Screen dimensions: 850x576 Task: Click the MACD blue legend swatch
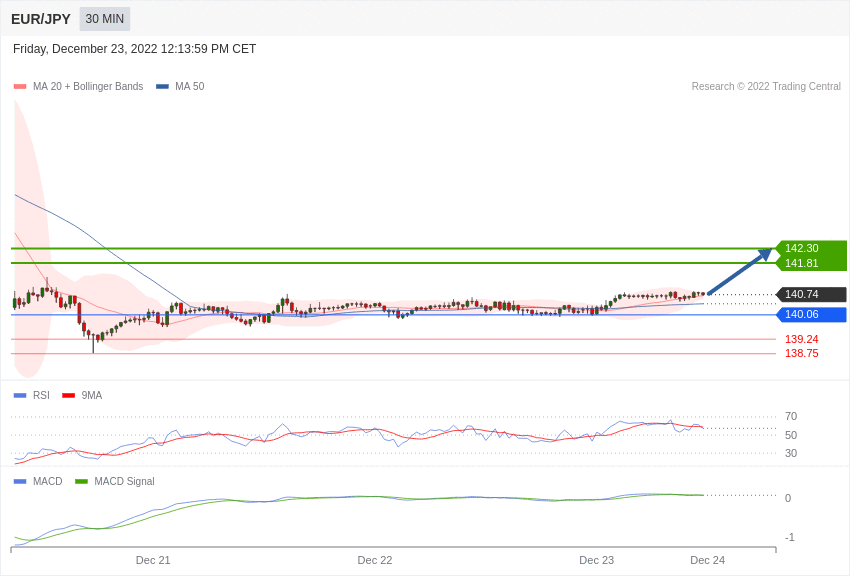pos(20,482)
